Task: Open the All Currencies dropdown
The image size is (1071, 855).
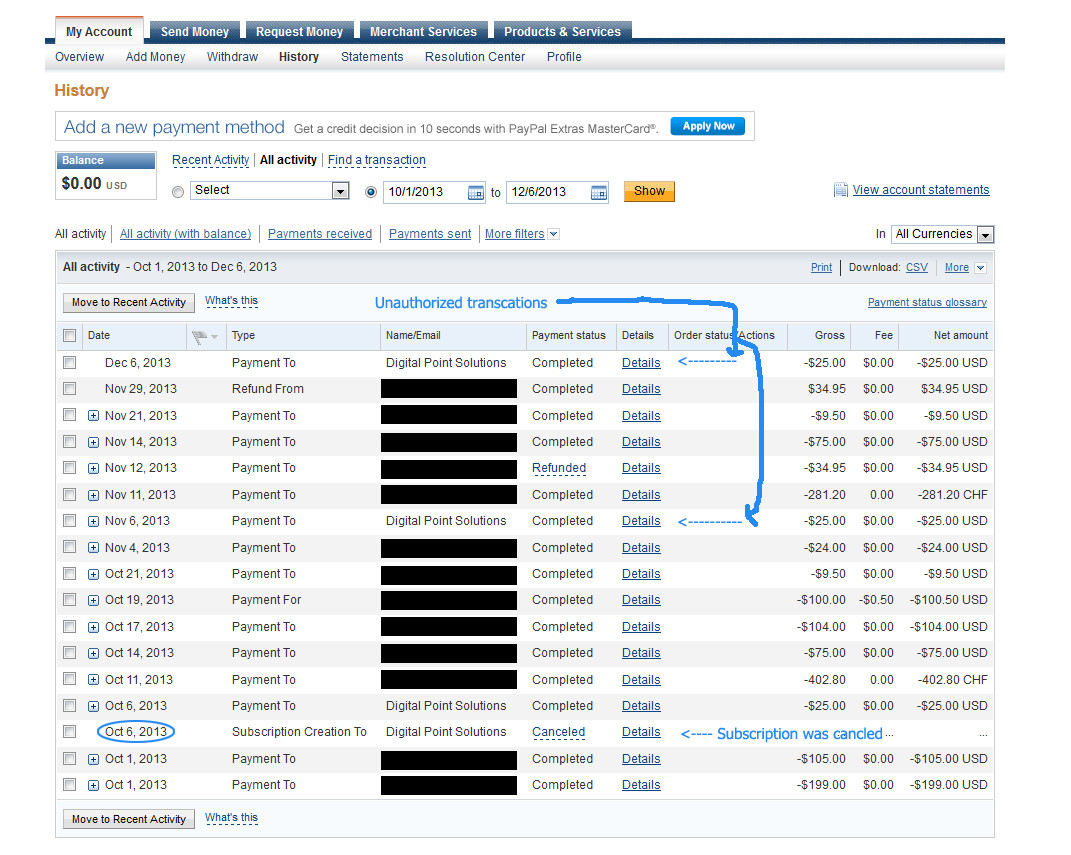Action: pyautogui.click(x=943, y=234)
